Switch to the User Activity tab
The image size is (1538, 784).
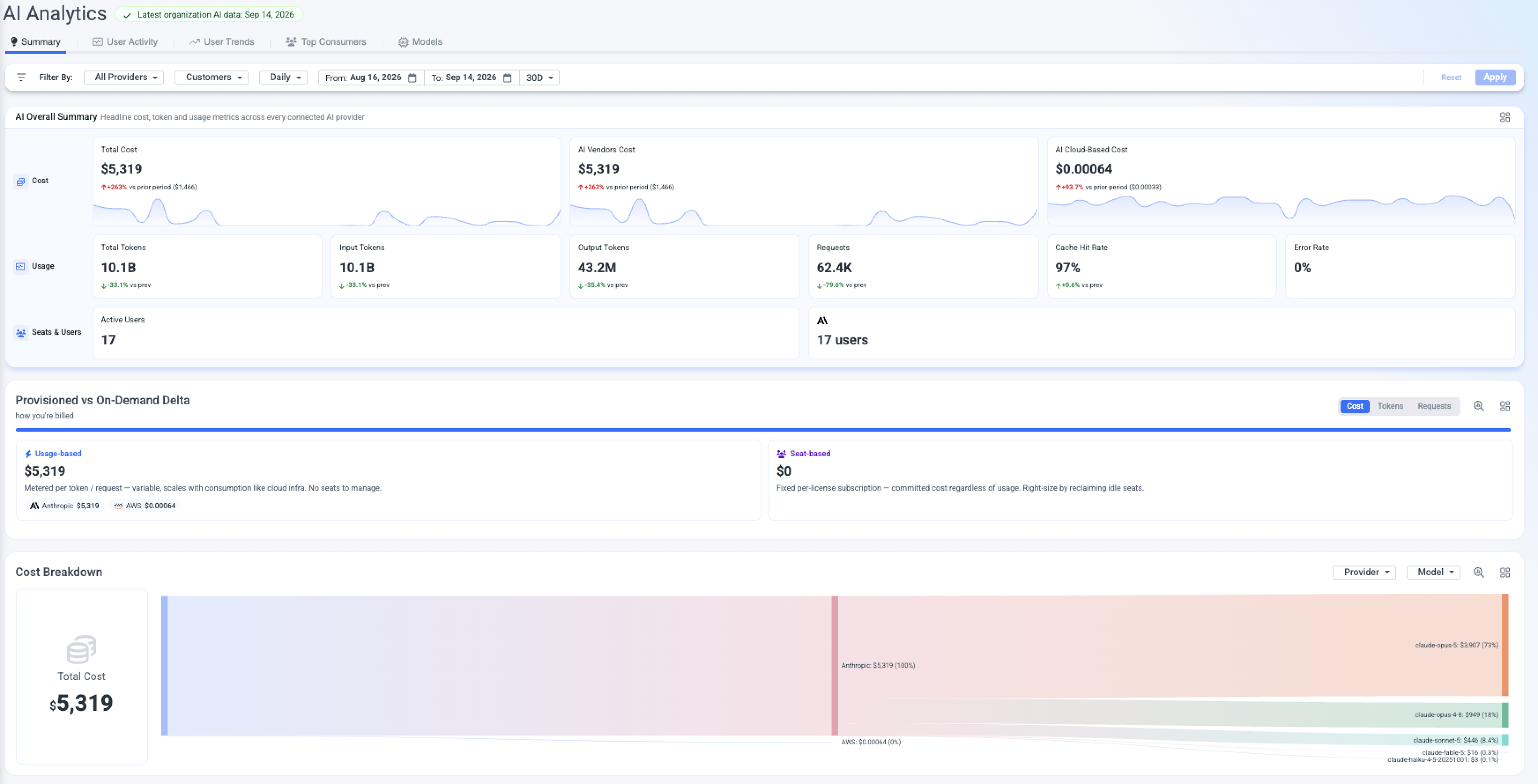coord(126,42)
